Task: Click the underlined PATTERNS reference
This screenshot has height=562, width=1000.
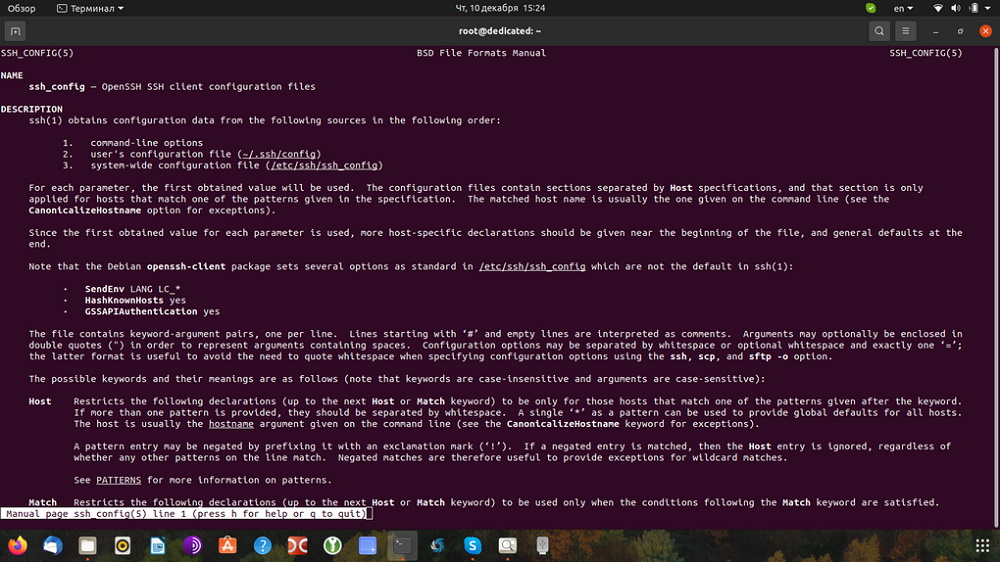Action: (119, 480)
